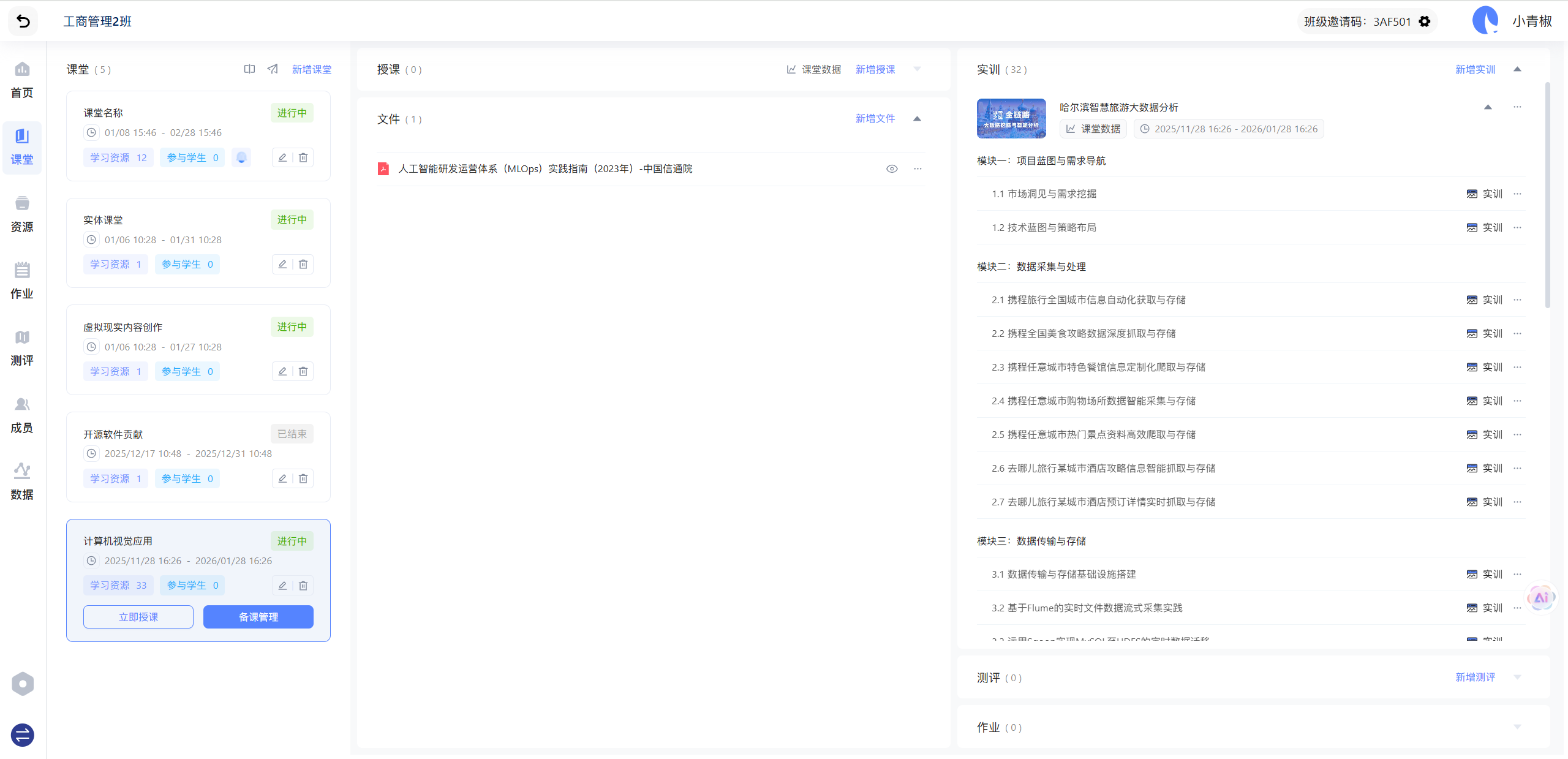This screenshot has height=759, width=1568.
Task: Collapse the 哈尔滨智慧旅游大数据分析 training list
Action: (1488, 107)
